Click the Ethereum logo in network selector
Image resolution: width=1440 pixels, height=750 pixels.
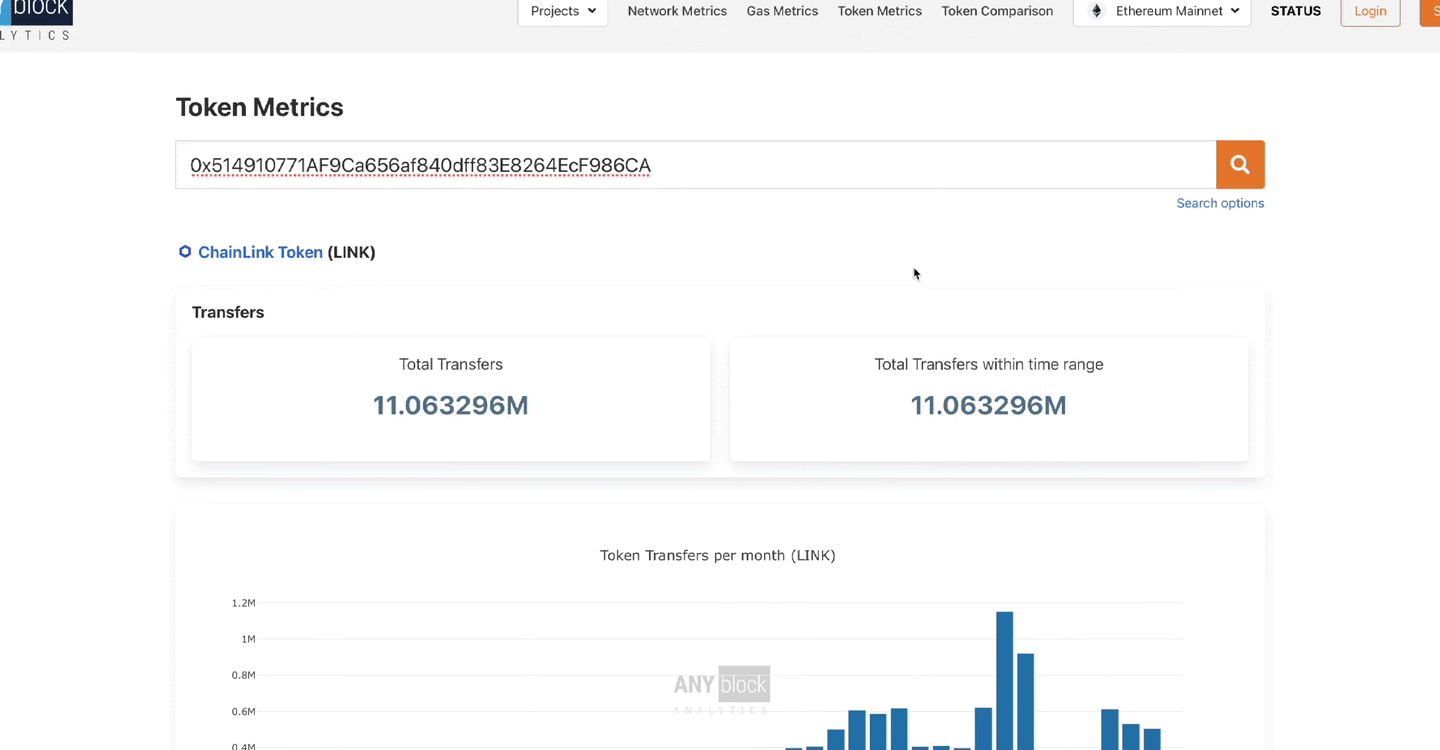tap(1096, 11)
